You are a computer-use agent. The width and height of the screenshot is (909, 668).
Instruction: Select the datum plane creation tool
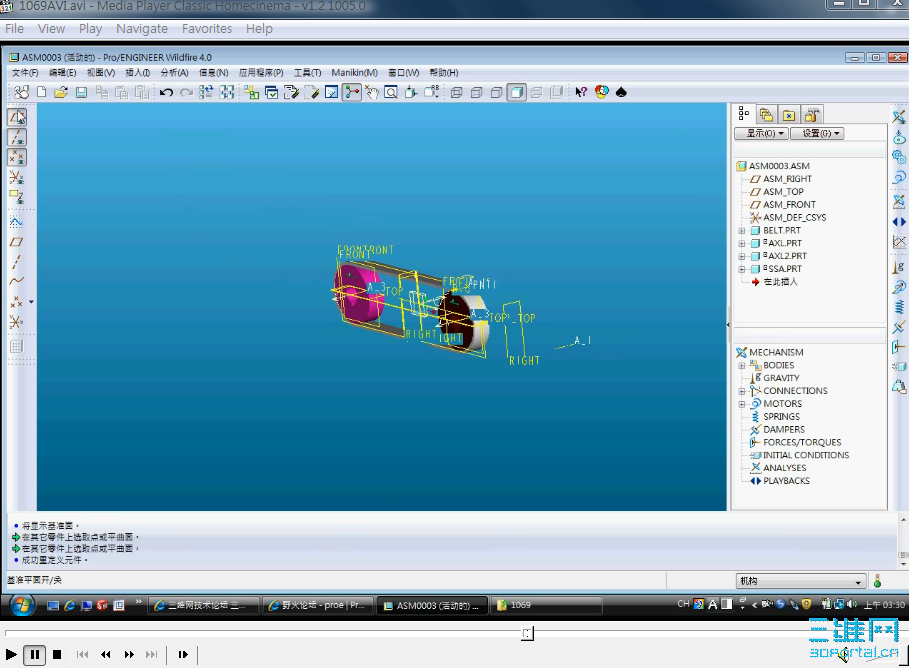click(x=16, y=242)
